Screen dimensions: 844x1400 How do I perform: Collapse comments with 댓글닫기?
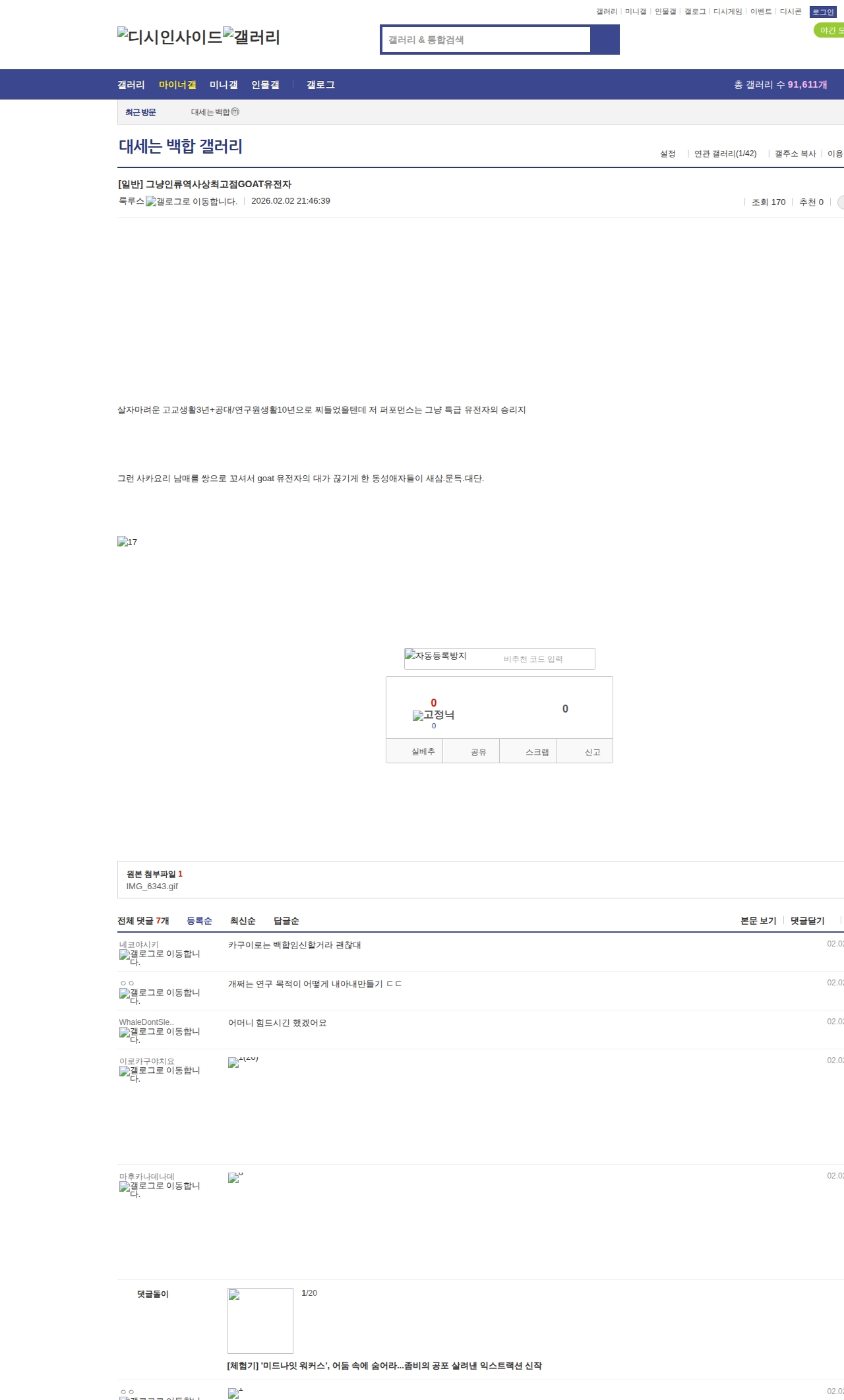(807, 921)
